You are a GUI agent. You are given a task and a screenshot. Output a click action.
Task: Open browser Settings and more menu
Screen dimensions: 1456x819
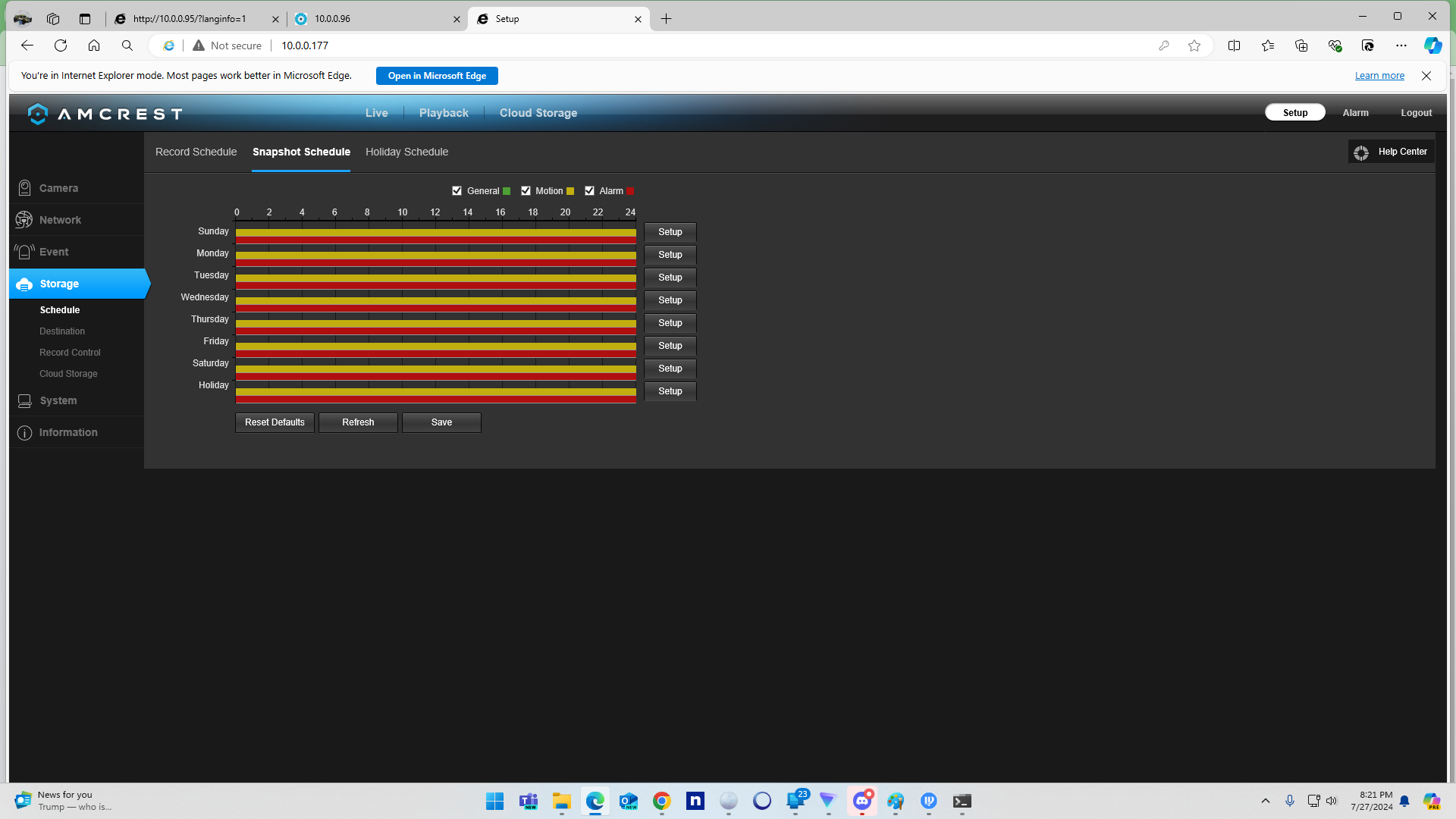pos(1401,45)
